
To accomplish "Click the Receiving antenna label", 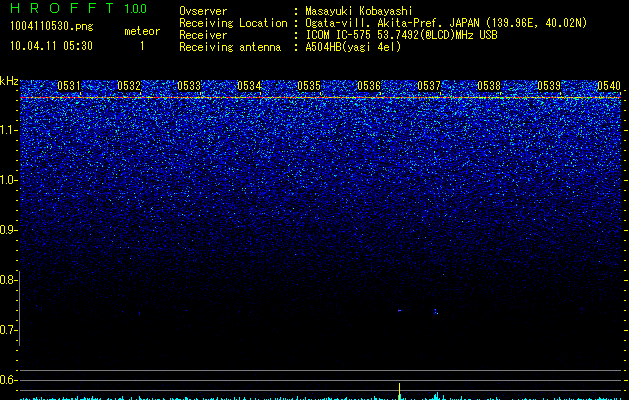I will tap(230, 47).
